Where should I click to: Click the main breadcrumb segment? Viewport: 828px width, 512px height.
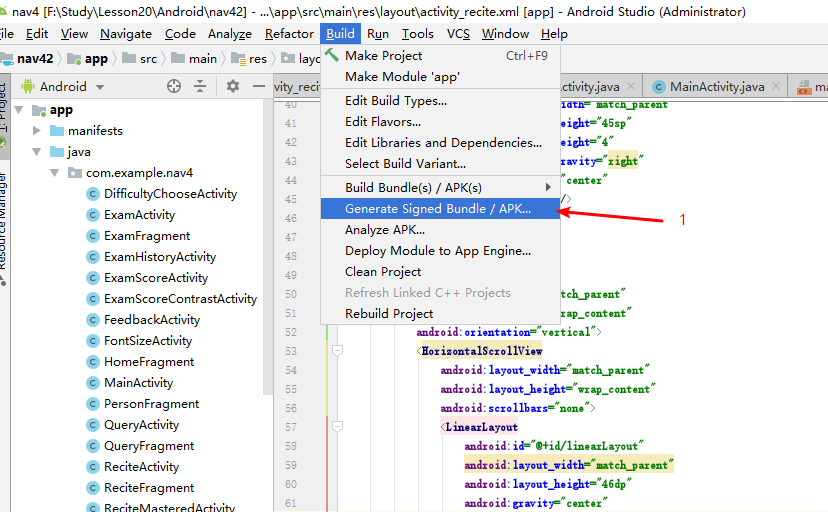click(203, 59)
